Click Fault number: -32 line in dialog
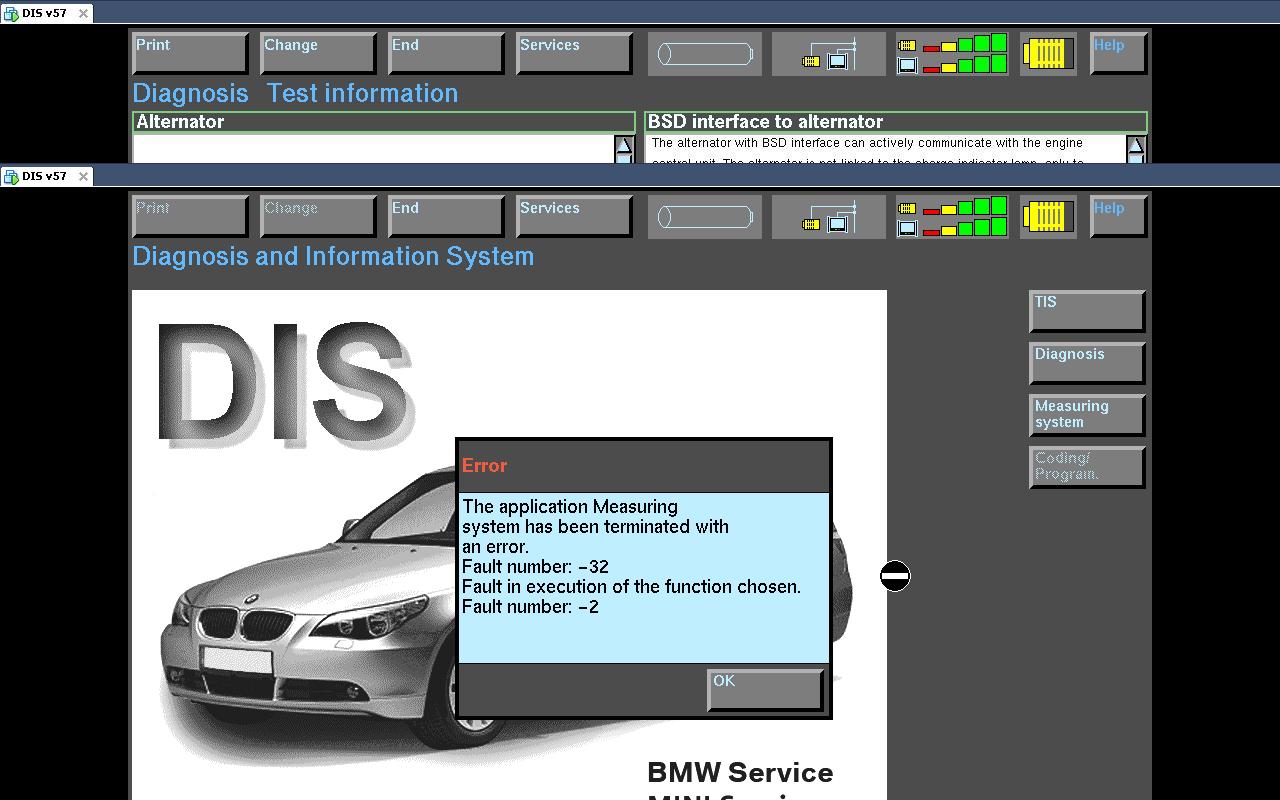 point(535,567)
